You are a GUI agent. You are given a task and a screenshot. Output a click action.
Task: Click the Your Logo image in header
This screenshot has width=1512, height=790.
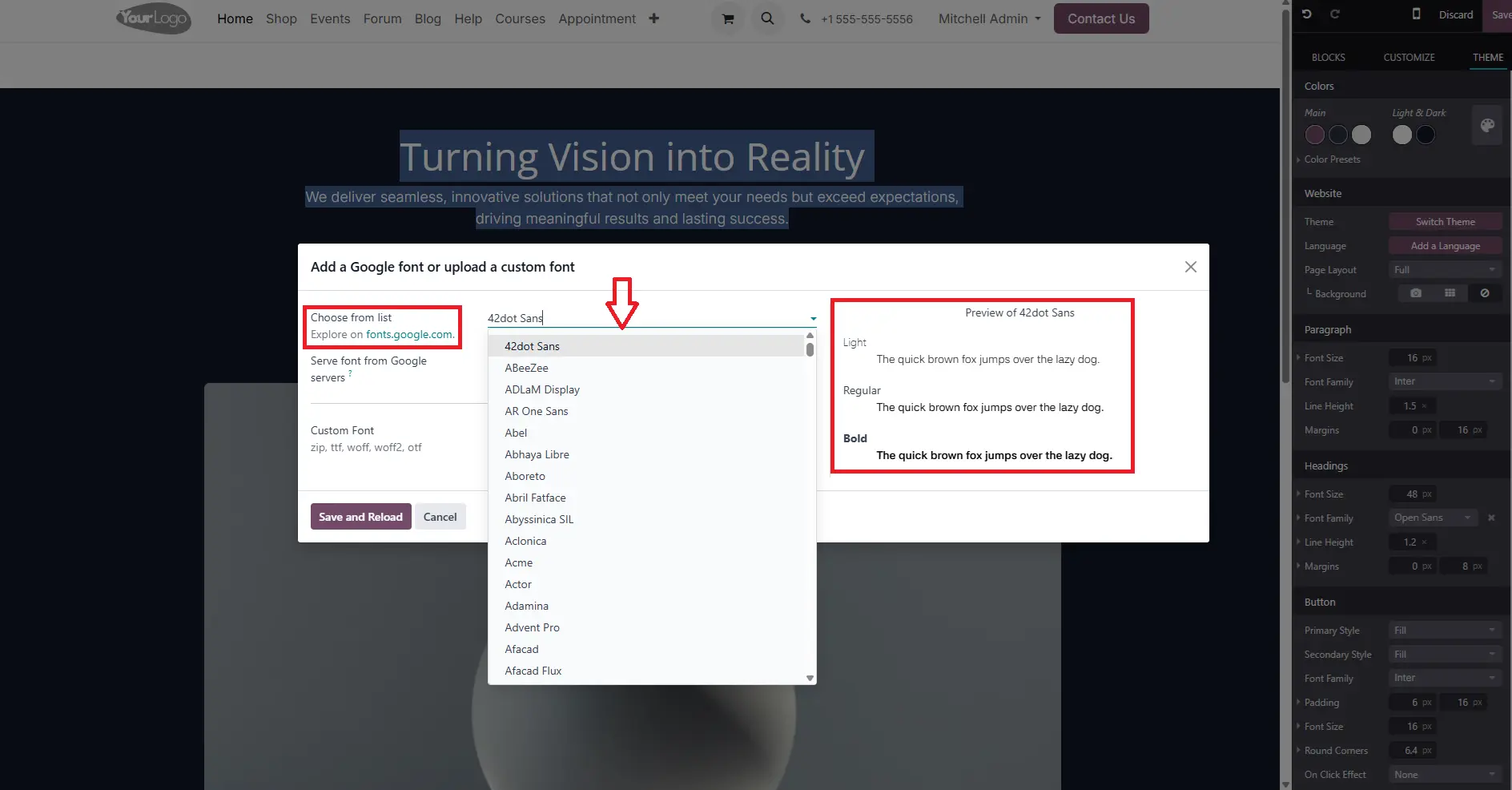tap(154, 18)
